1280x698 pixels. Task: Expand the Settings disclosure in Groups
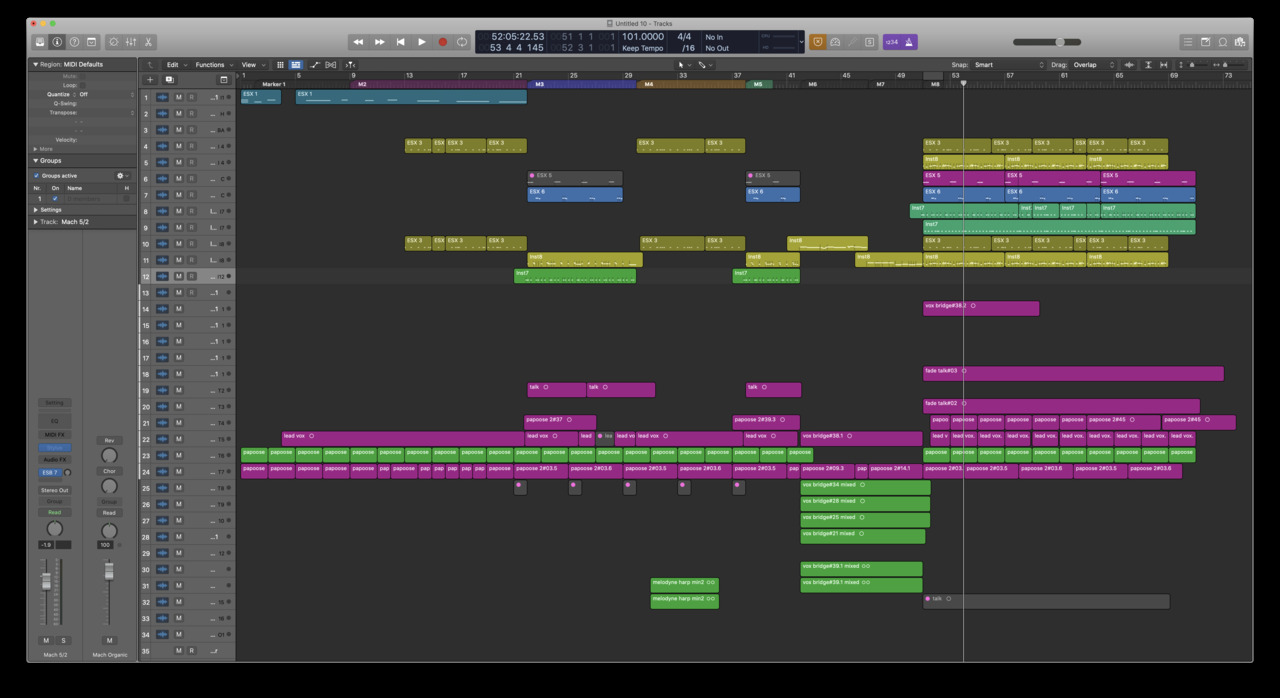(x=36, y=210)
